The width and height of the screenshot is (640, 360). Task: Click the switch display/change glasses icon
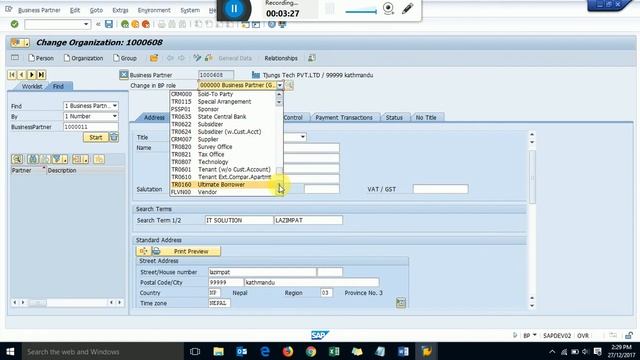click(197, 58)
